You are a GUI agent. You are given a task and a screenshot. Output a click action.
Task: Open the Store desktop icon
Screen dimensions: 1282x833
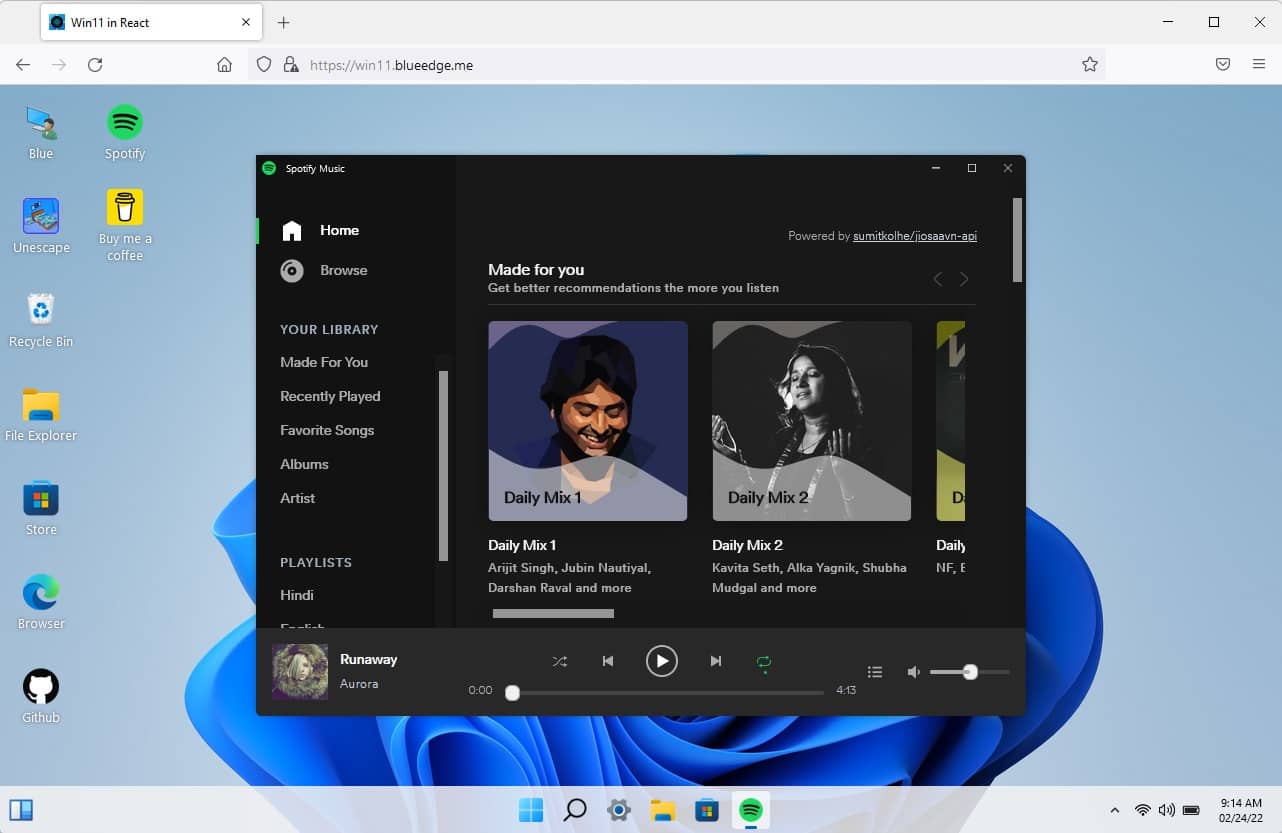(41, 508)
